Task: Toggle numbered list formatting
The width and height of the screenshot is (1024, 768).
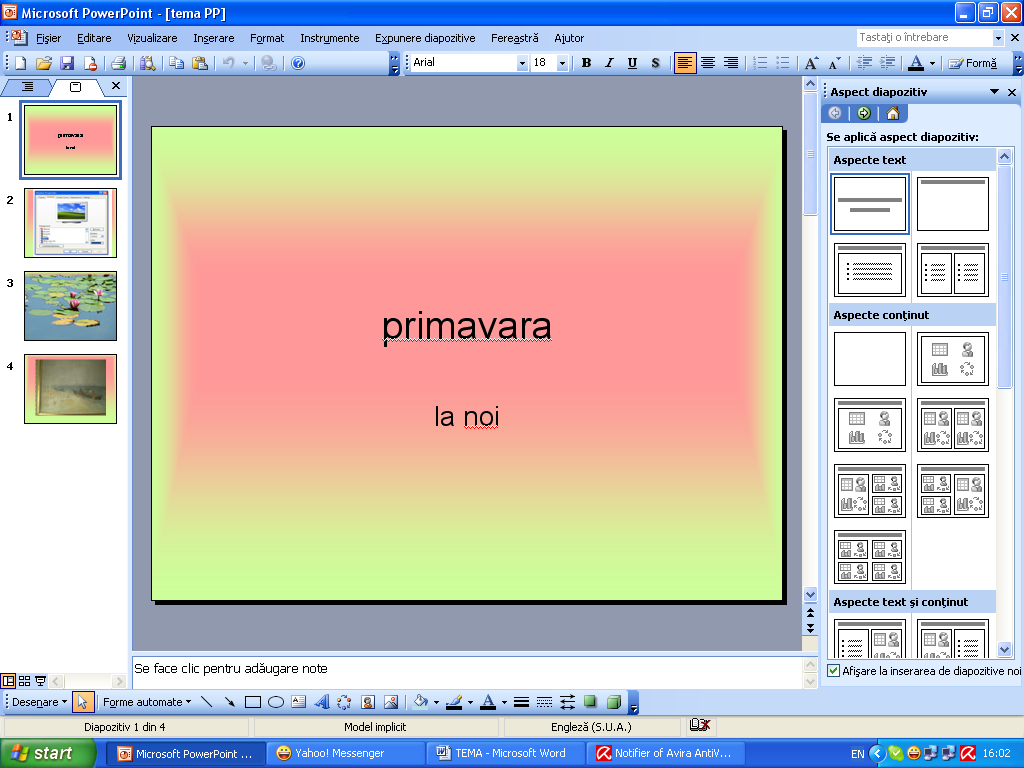Action: [760, 63]
